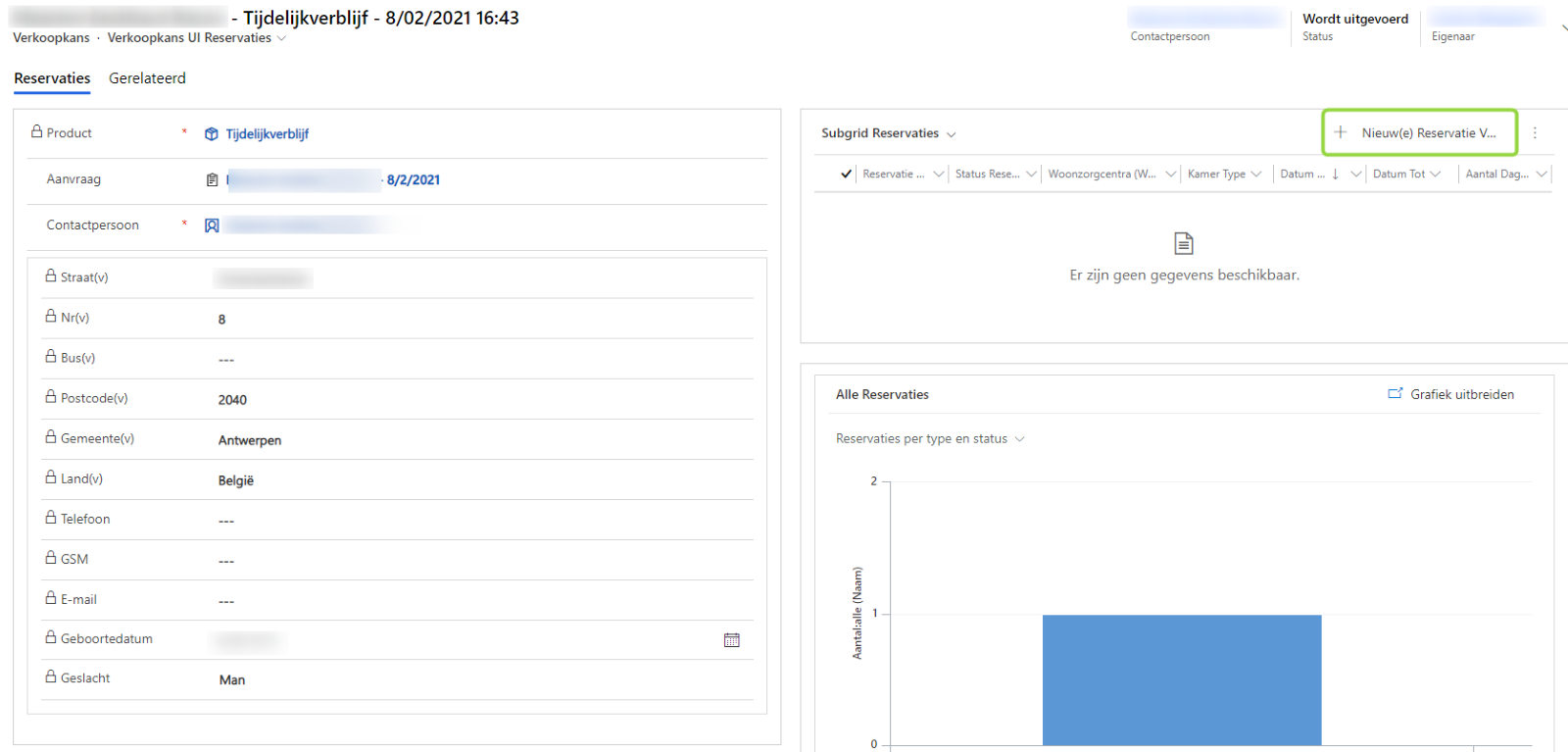
Task: Click the sort arrow on Datum column
Action: pyautogui.click(x=1335, y=175)
